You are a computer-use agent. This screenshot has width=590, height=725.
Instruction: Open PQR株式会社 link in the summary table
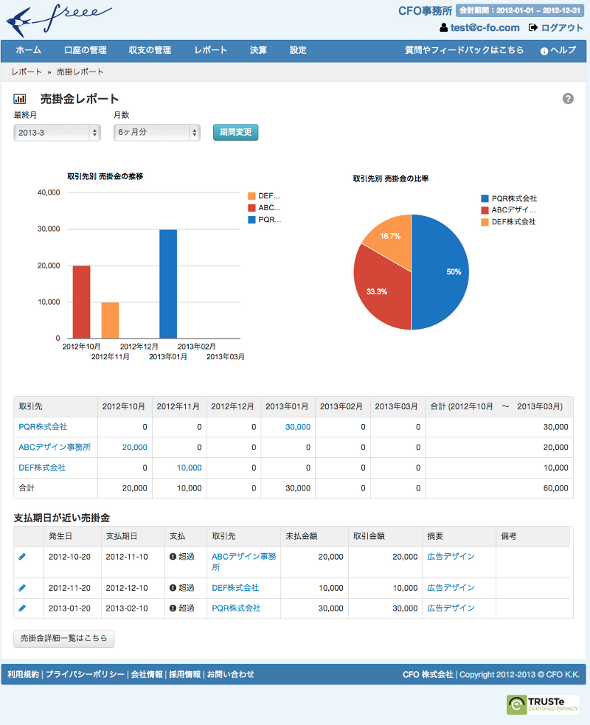coord(43,427)
